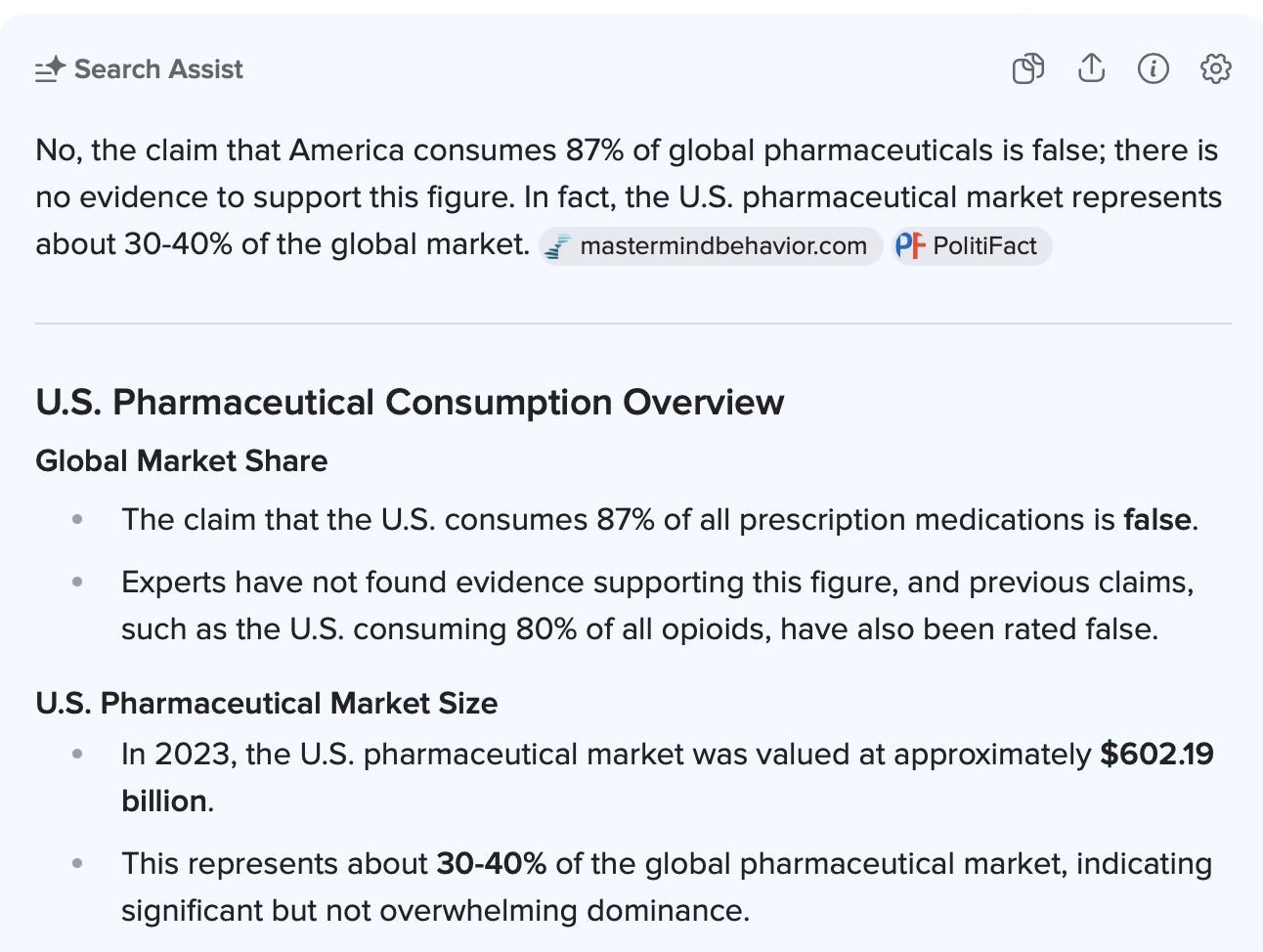The image size is (1263, 952).
Task: Click the bullet mentioning 80% of all opioids
Action: [639, 628]
